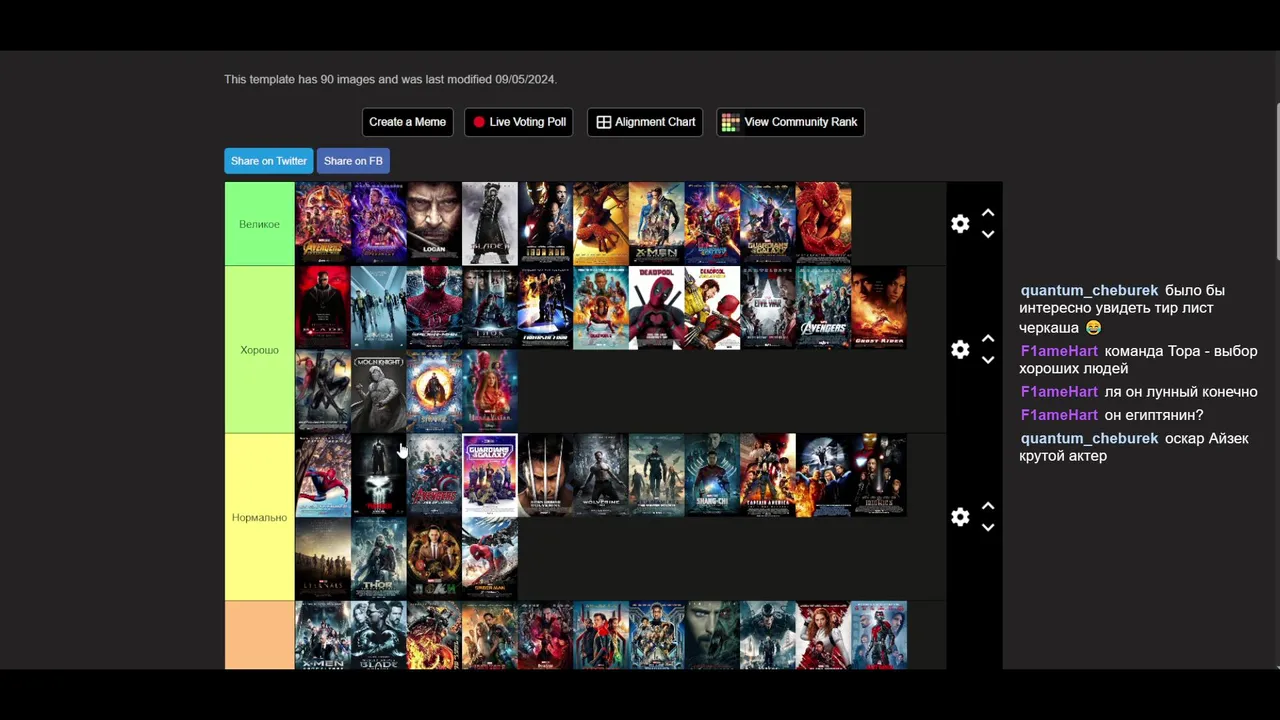Pick the Avengers Endgame poster
Image resolution: width=1280 pixels, height=720 pixels.
[379, 224]
